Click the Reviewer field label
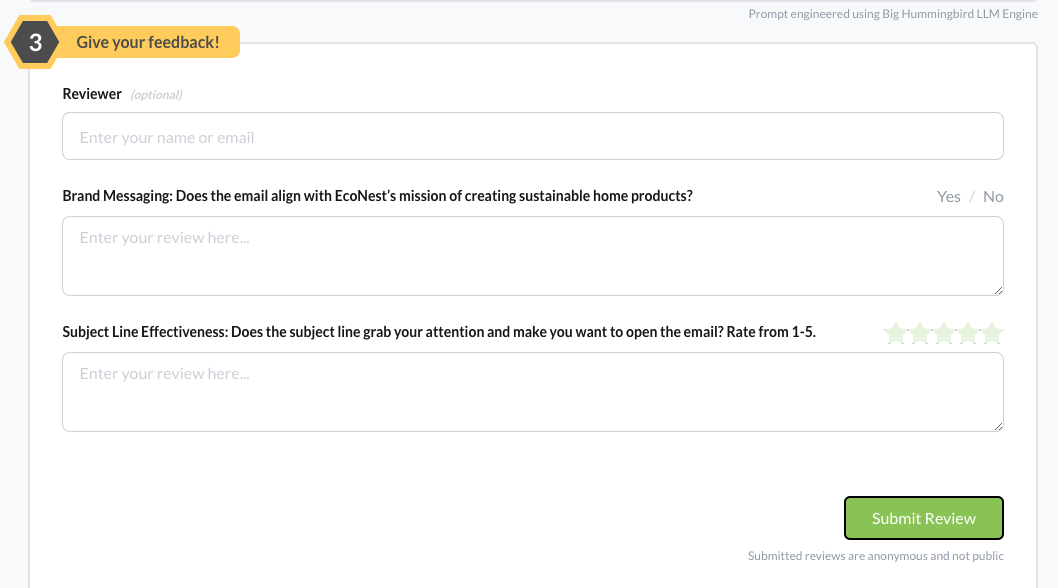Screen dimensions: 1057x588 [x=92, y=94]
